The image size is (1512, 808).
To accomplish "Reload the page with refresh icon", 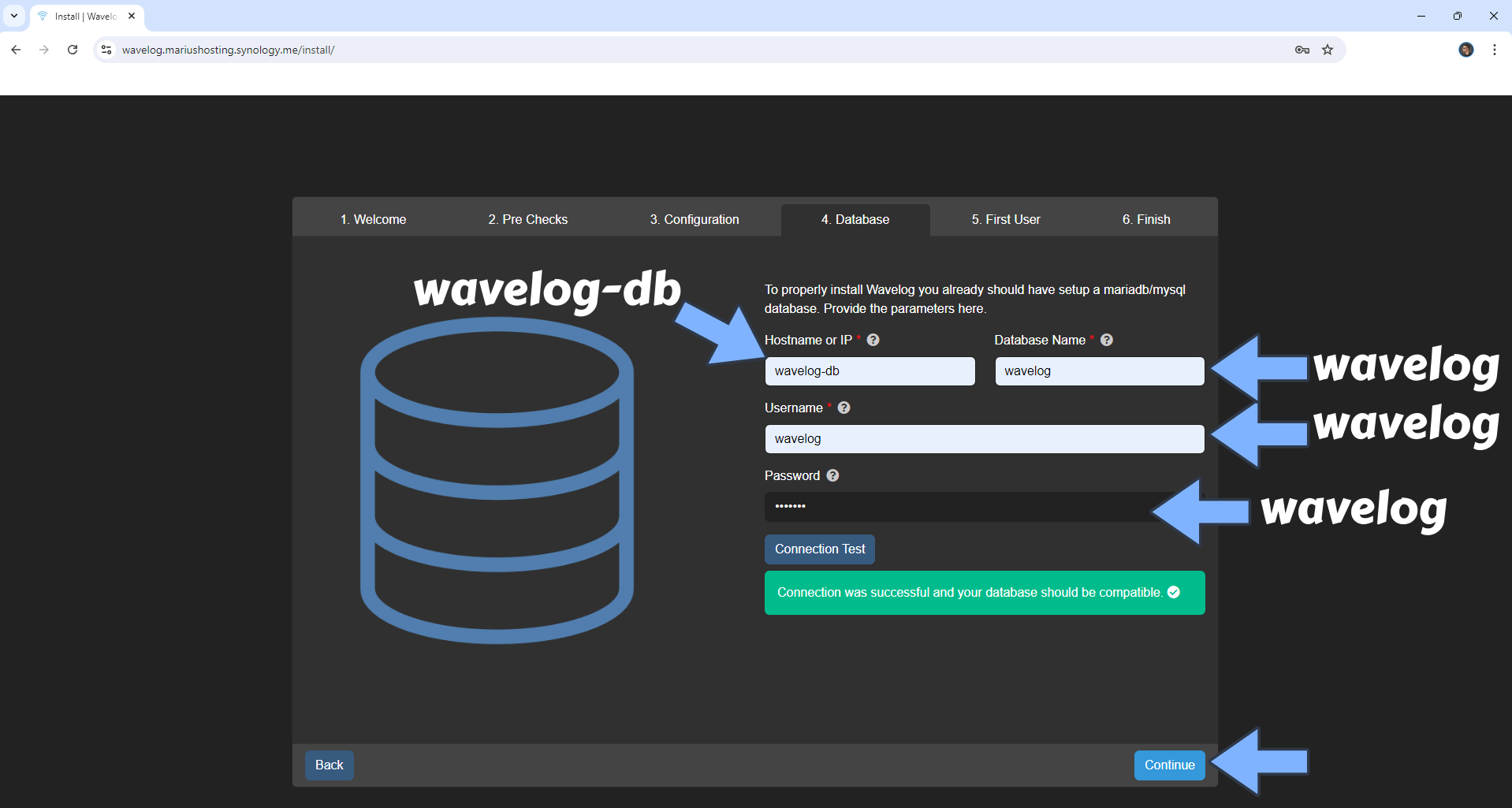I will coord(73,50).
